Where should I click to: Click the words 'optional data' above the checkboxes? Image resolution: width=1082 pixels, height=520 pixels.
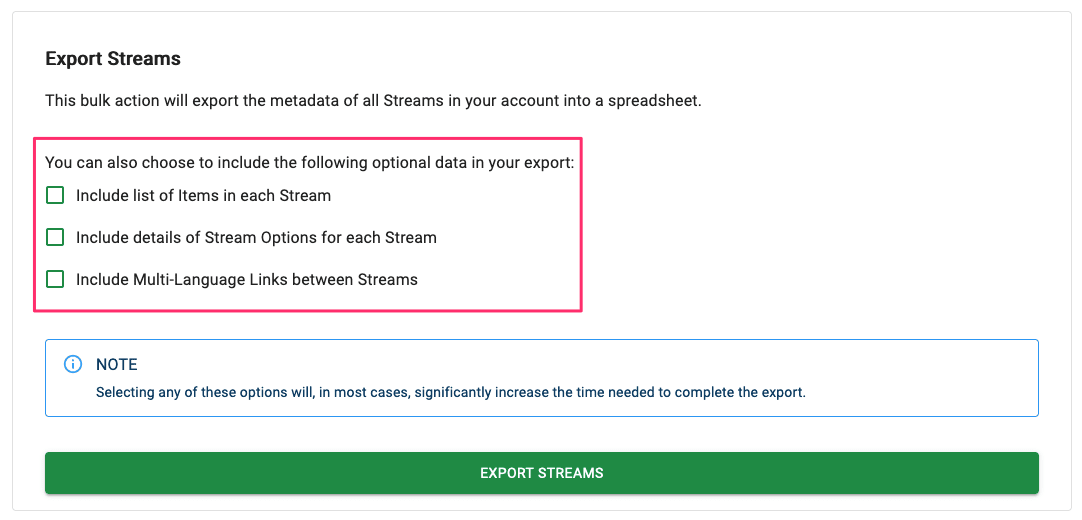[418, 163]
